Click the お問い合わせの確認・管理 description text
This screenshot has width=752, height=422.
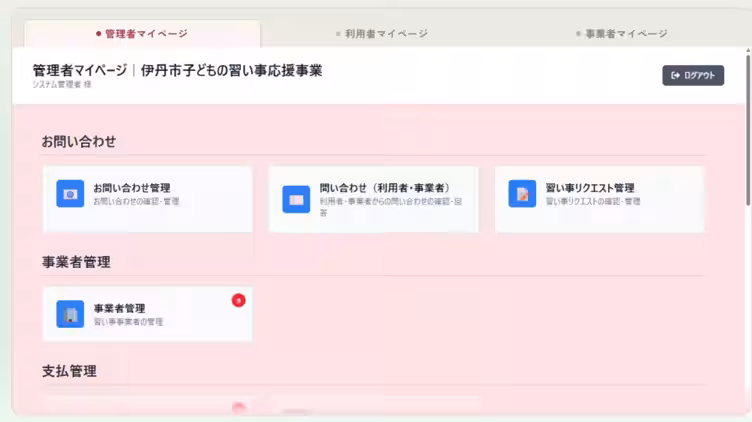pyautogui.click(x=136, y=201)
